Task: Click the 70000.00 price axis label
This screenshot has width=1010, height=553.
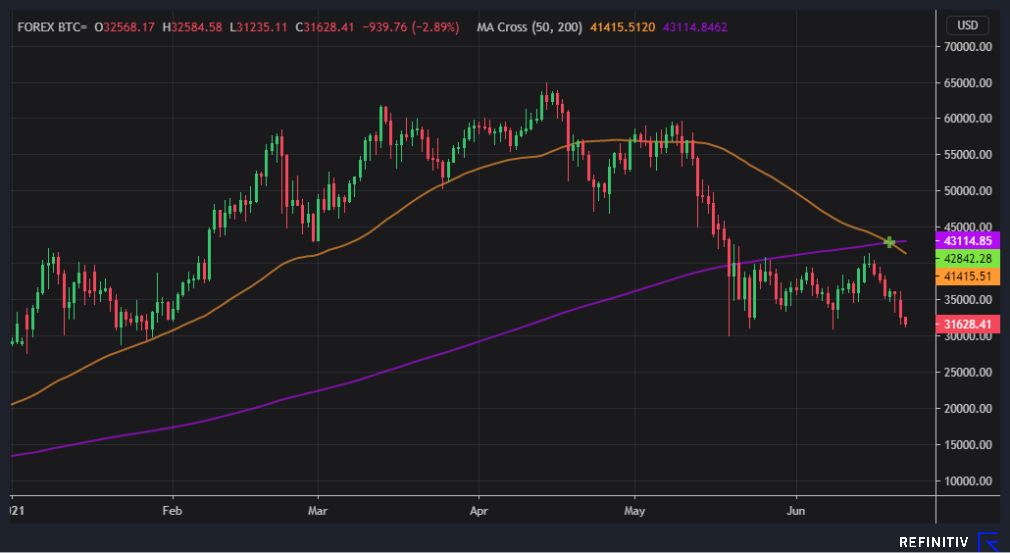Action: click(x=968, y=46)
